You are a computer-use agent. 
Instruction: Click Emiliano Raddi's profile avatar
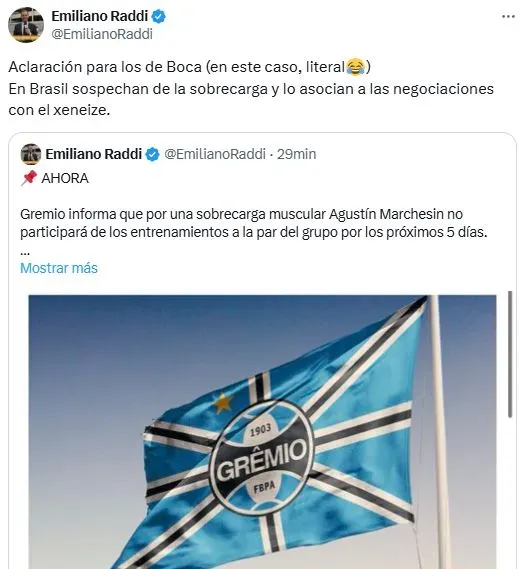(x=26, y=25)
